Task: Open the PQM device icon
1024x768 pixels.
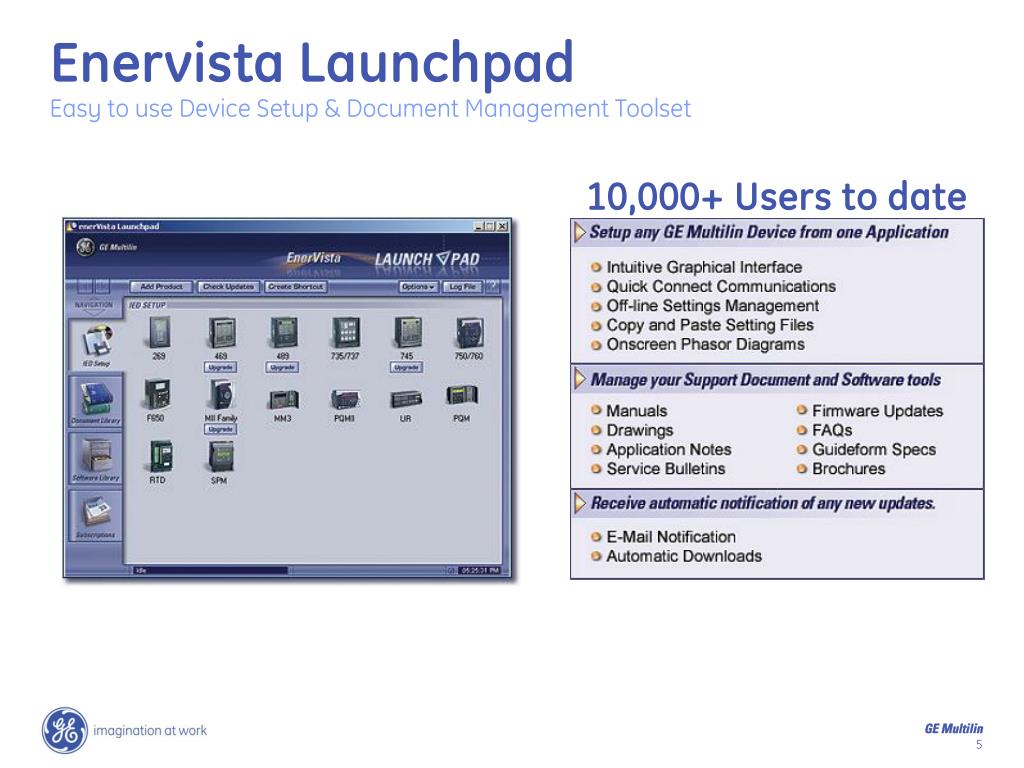Action: (x=462, y=395)
